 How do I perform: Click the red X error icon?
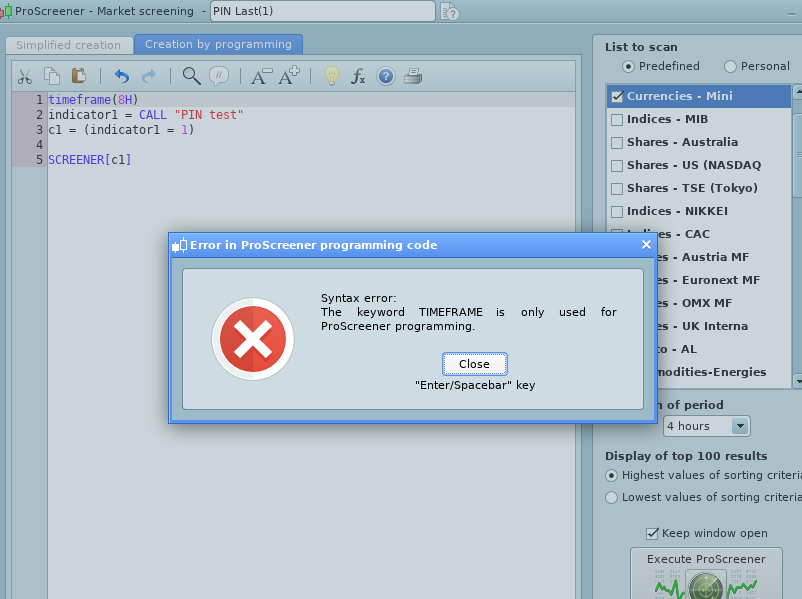click(253, 339)
